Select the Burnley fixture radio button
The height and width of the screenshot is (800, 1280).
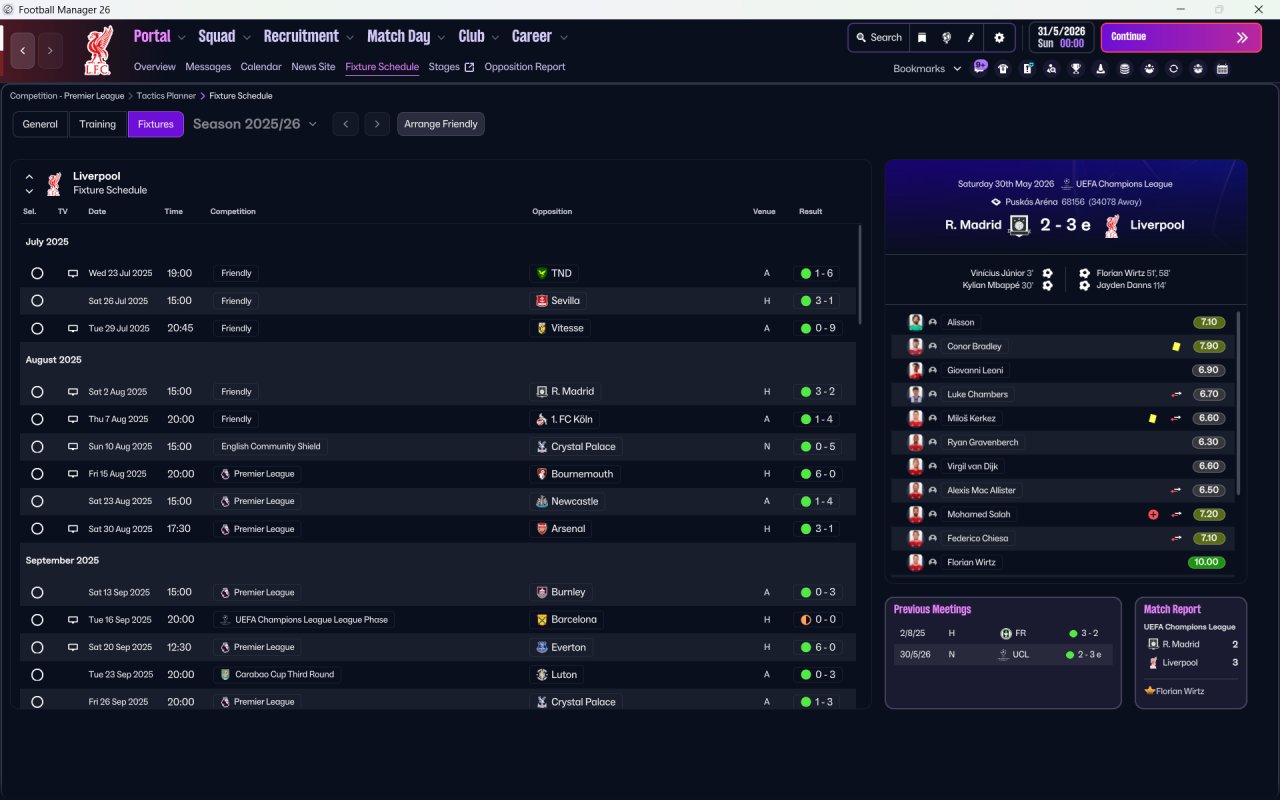point(37,592)
